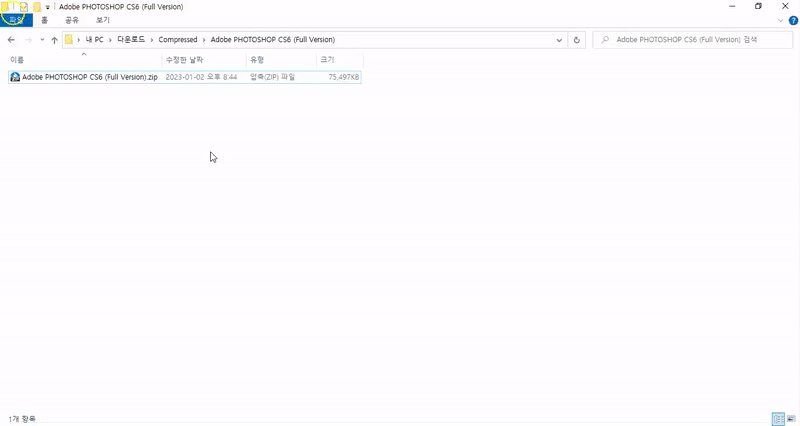Switch to details view in status bar
Screen dimensions: 800x426
tap(778, 419)
